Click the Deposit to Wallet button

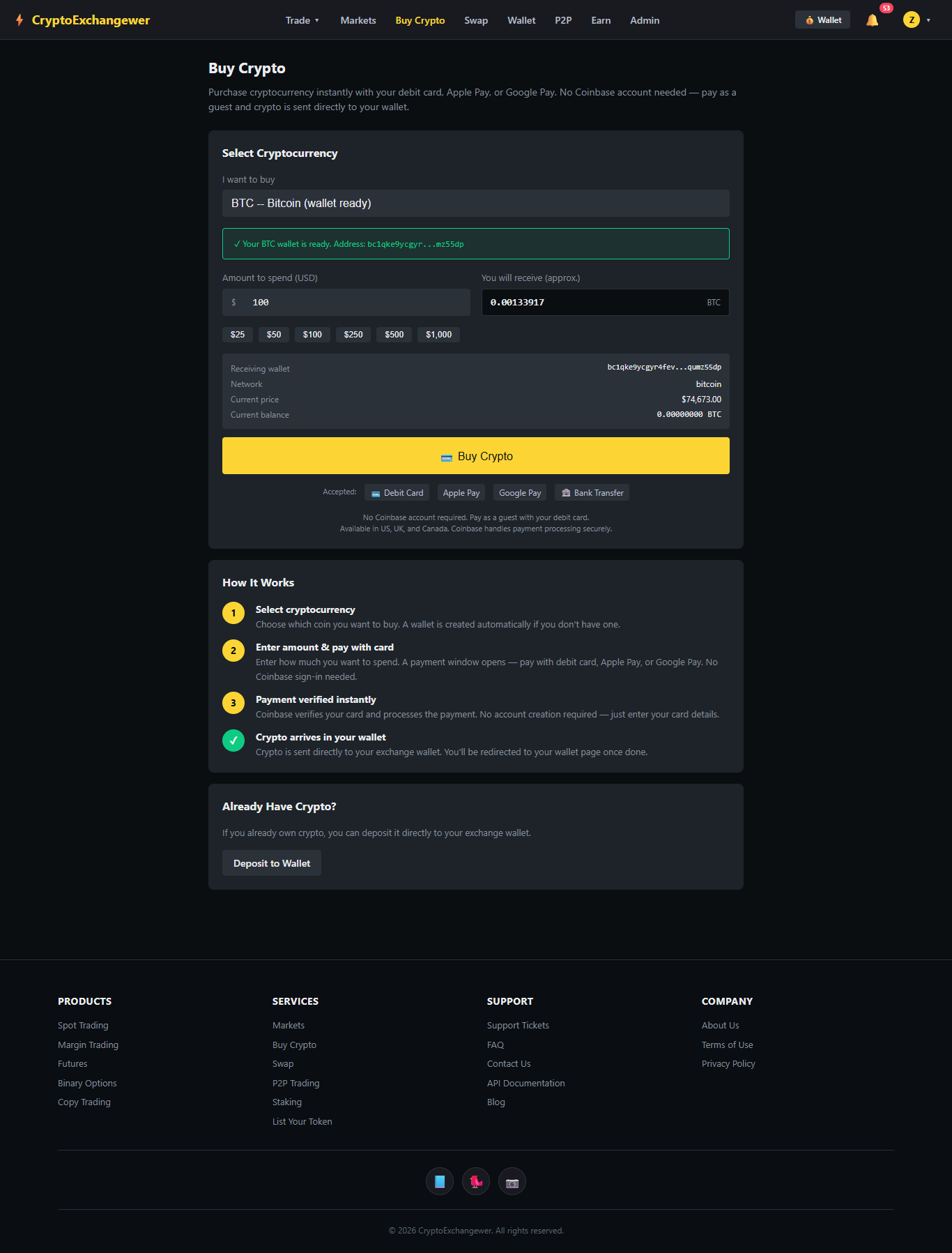pos(272,863)
